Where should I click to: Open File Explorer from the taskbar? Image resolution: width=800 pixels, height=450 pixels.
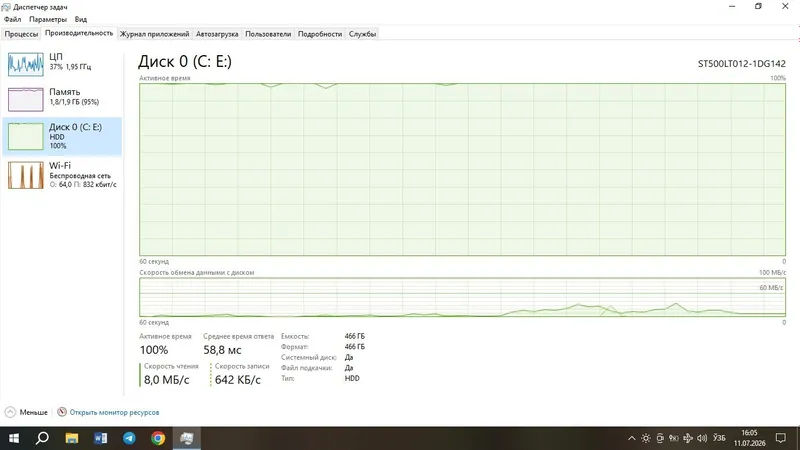point(71,438)
